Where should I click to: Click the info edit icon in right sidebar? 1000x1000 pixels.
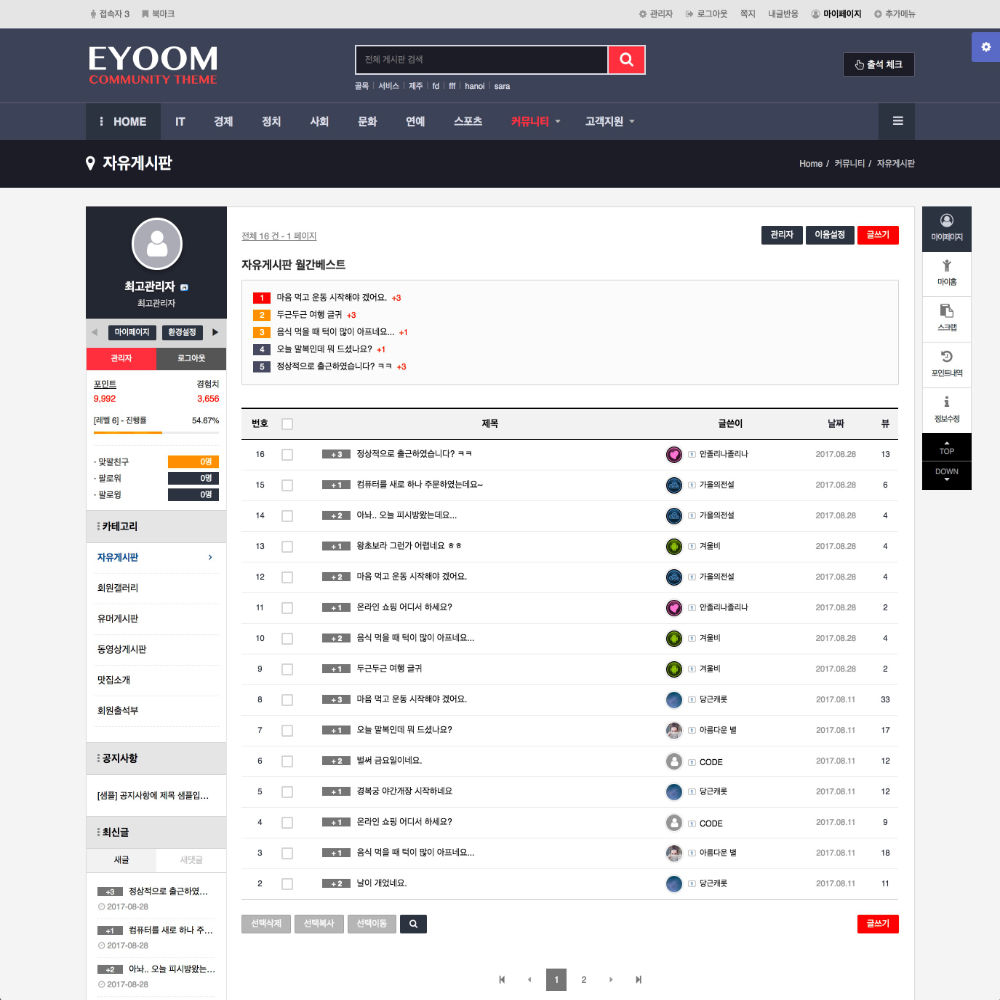946,408
